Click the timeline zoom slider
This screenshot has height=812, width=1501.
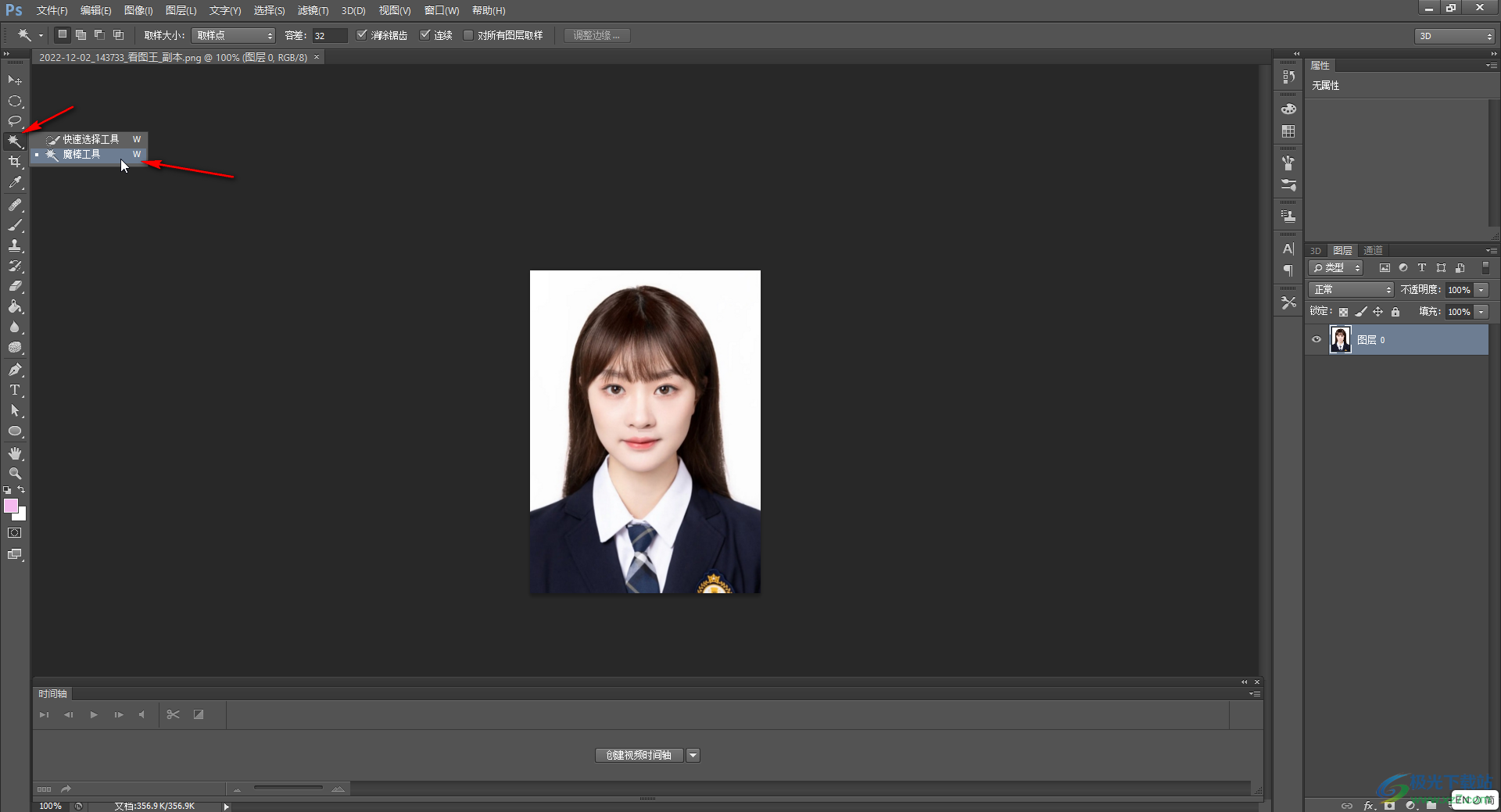point(288,789)
